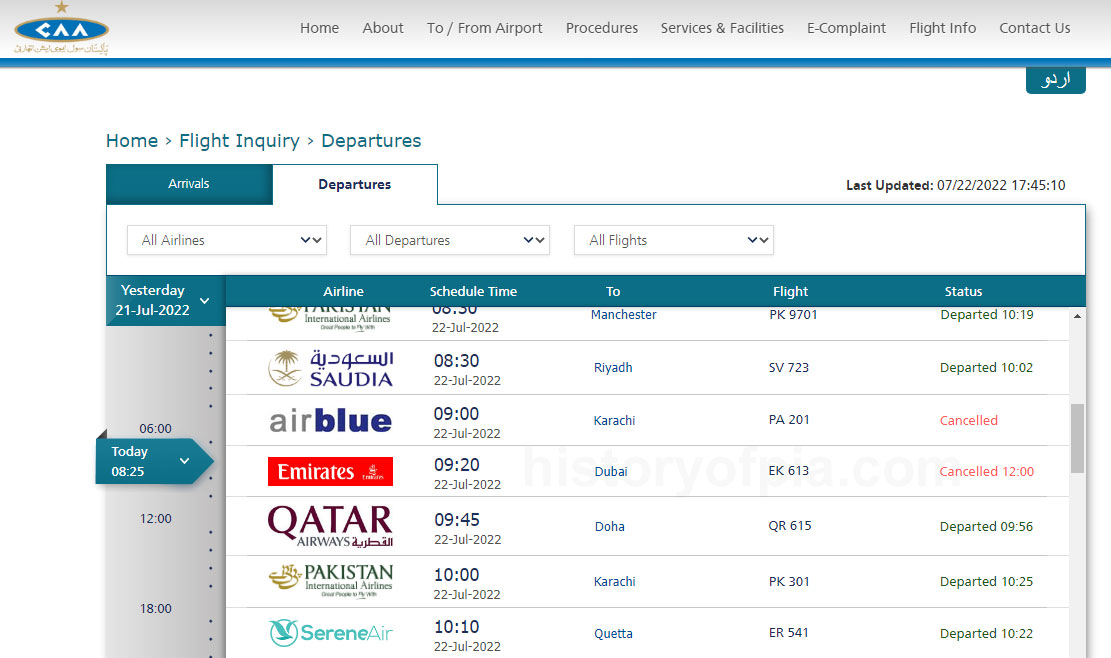Viewport: 1111px width, 658px height.
Task: Jump to 12:00 on the timeline
Action: pos(155,518)
